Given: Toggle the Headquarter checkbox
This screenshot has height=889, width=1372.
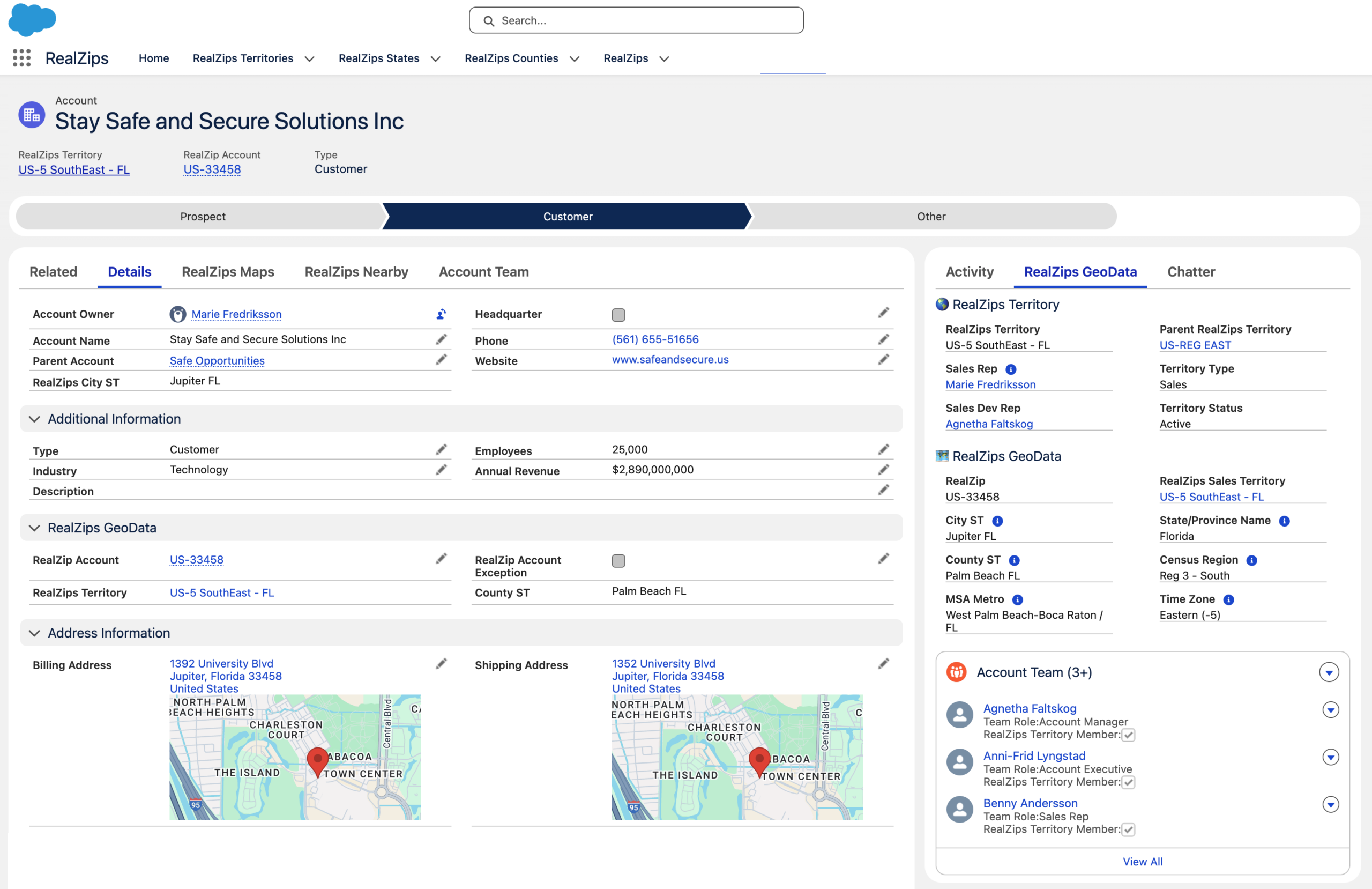Looking at the screenshot, I should coord(618,314).
